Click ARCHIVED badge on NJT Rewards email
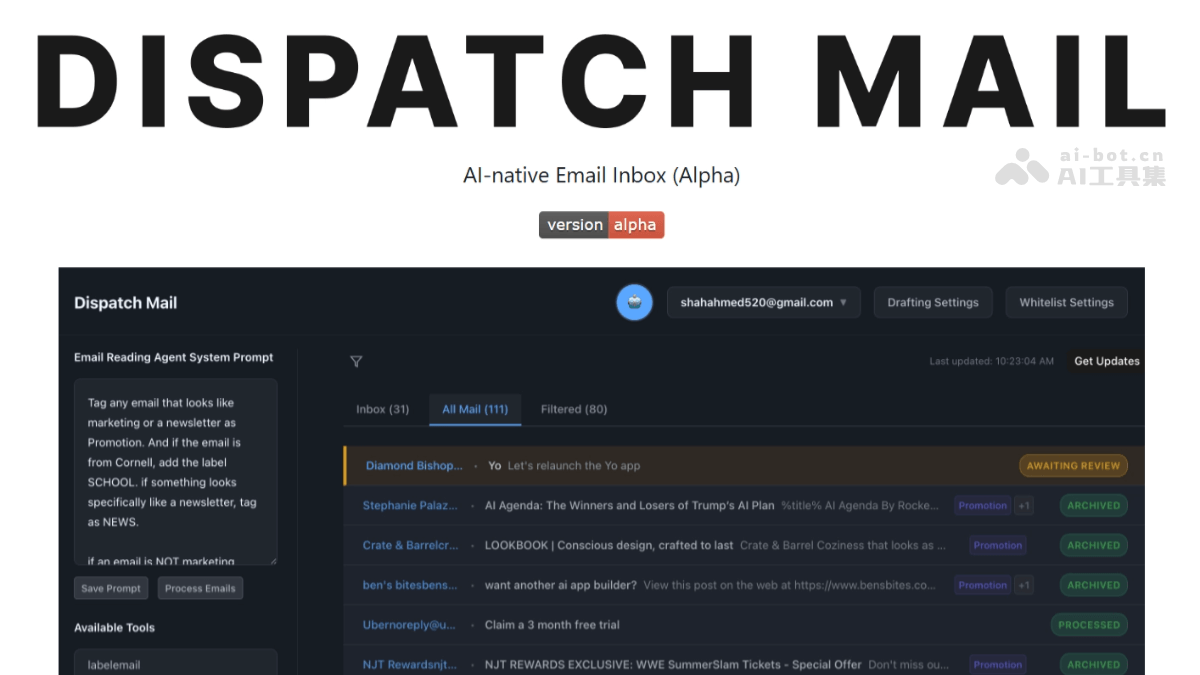The width and height of the screenshot is (1200, 675). click(x=1092, y=663)
